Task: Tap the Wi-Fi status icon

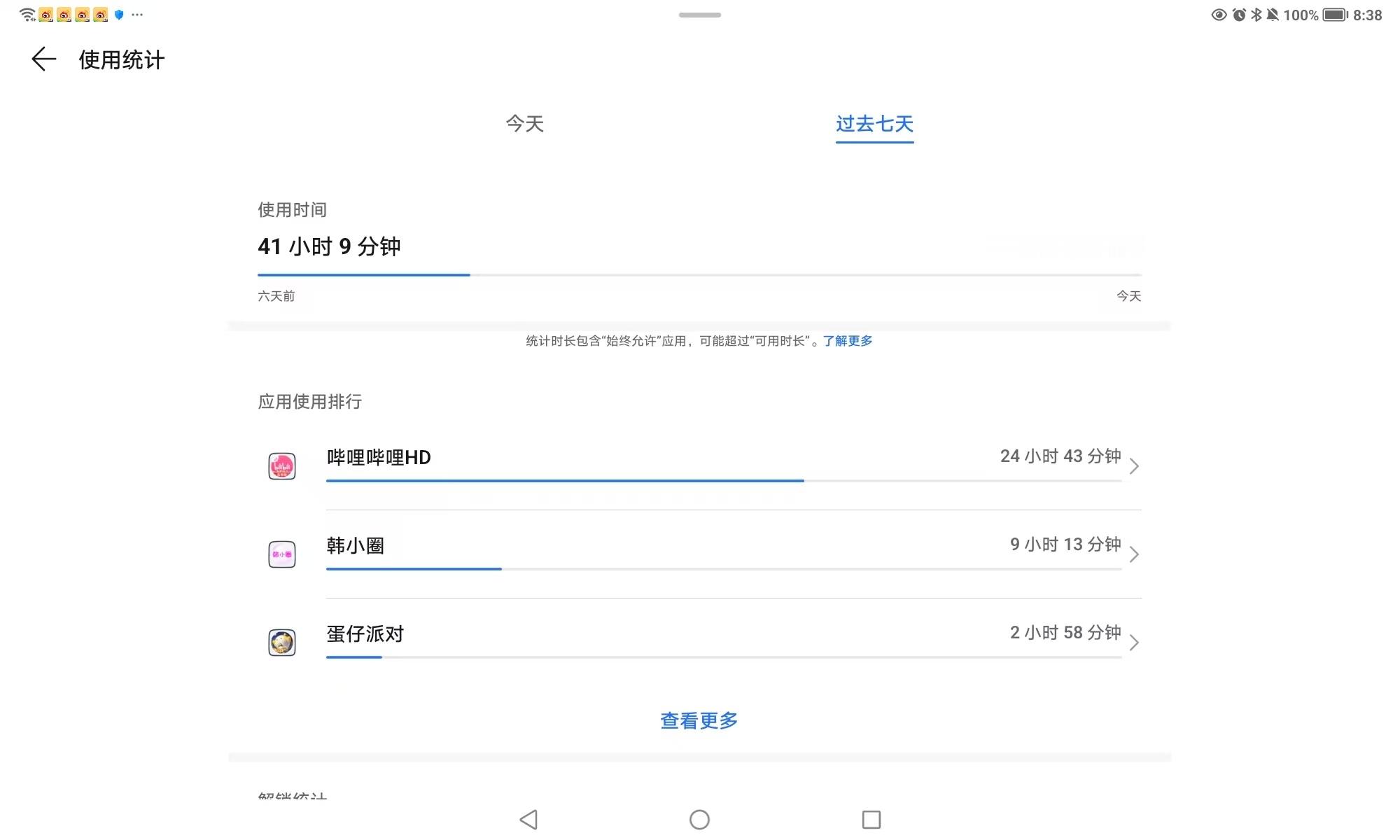Action: 27,15
